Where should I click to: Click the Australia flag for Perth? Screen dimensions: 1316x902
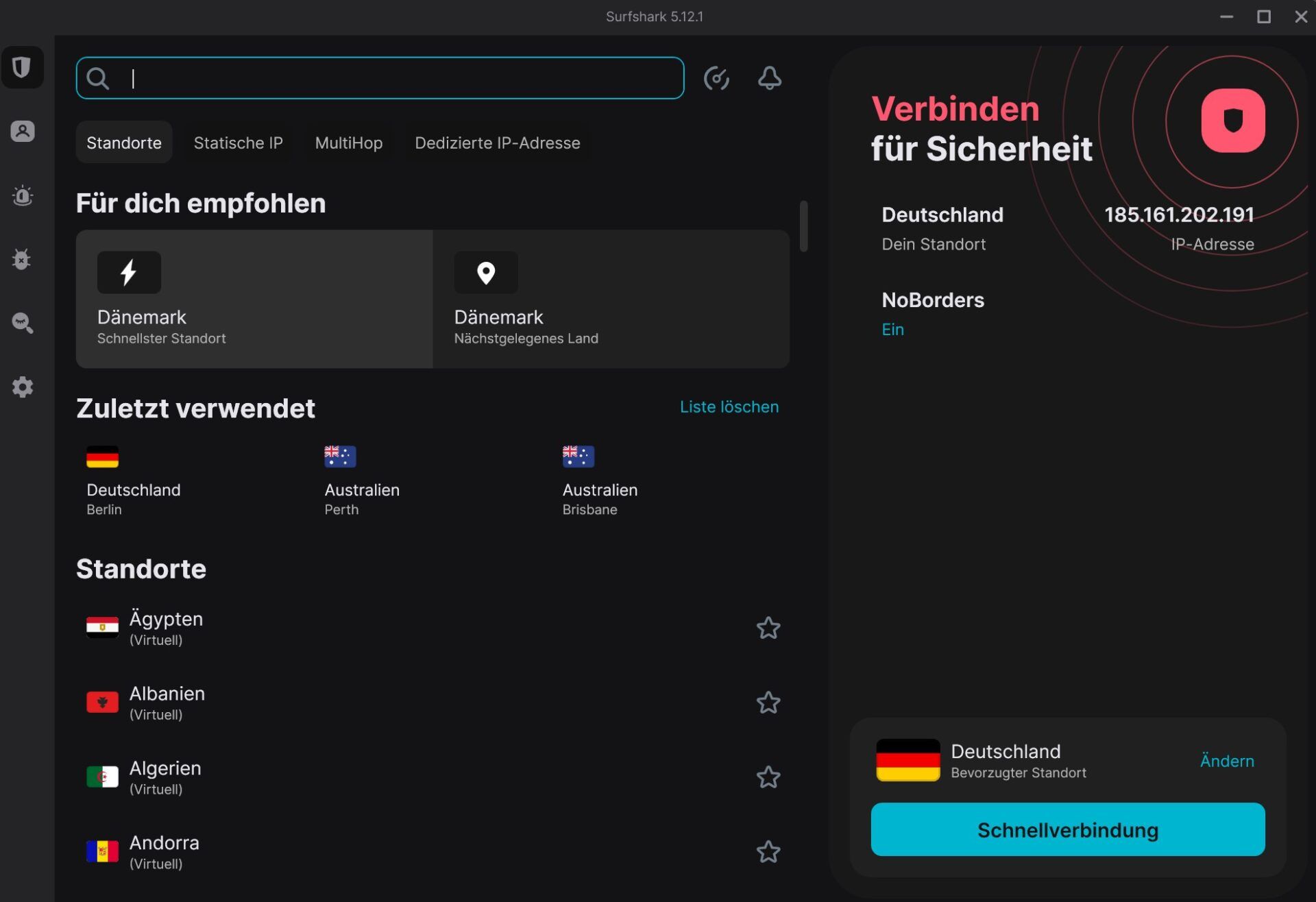pyautogui.click(x=340, y=456)
